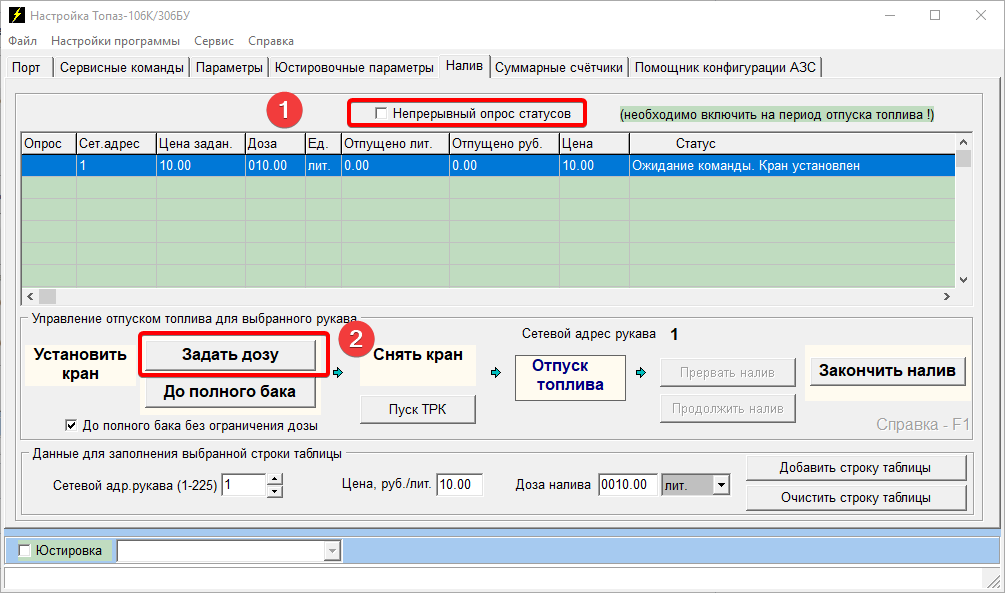Click the Доза налива input field
The height and width of the screenshot is (593, 1005).
coord(628,485)
